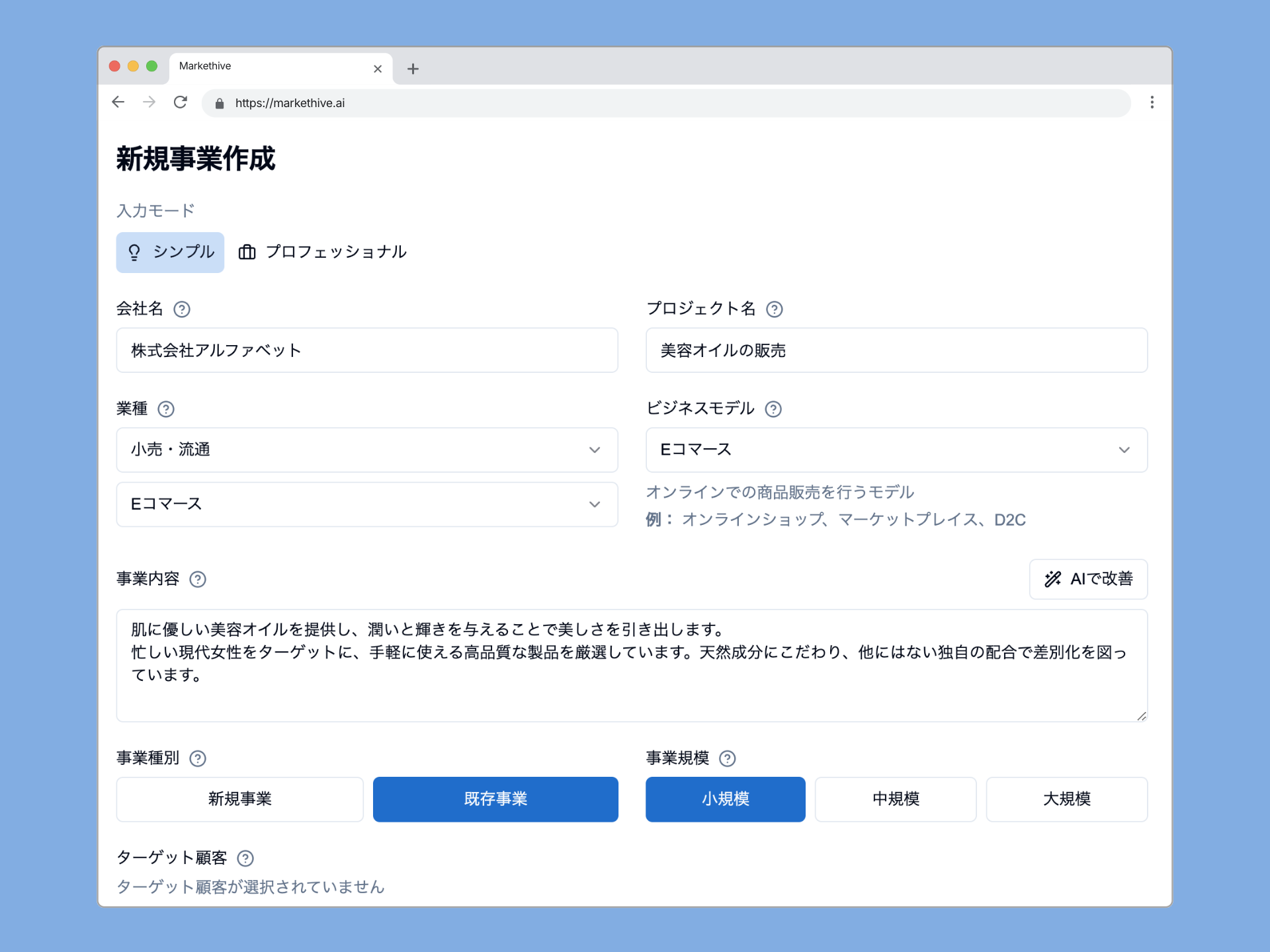Click help icon next to 会社名
Viewport: 1270px width, 952px height.
point(182,309)
